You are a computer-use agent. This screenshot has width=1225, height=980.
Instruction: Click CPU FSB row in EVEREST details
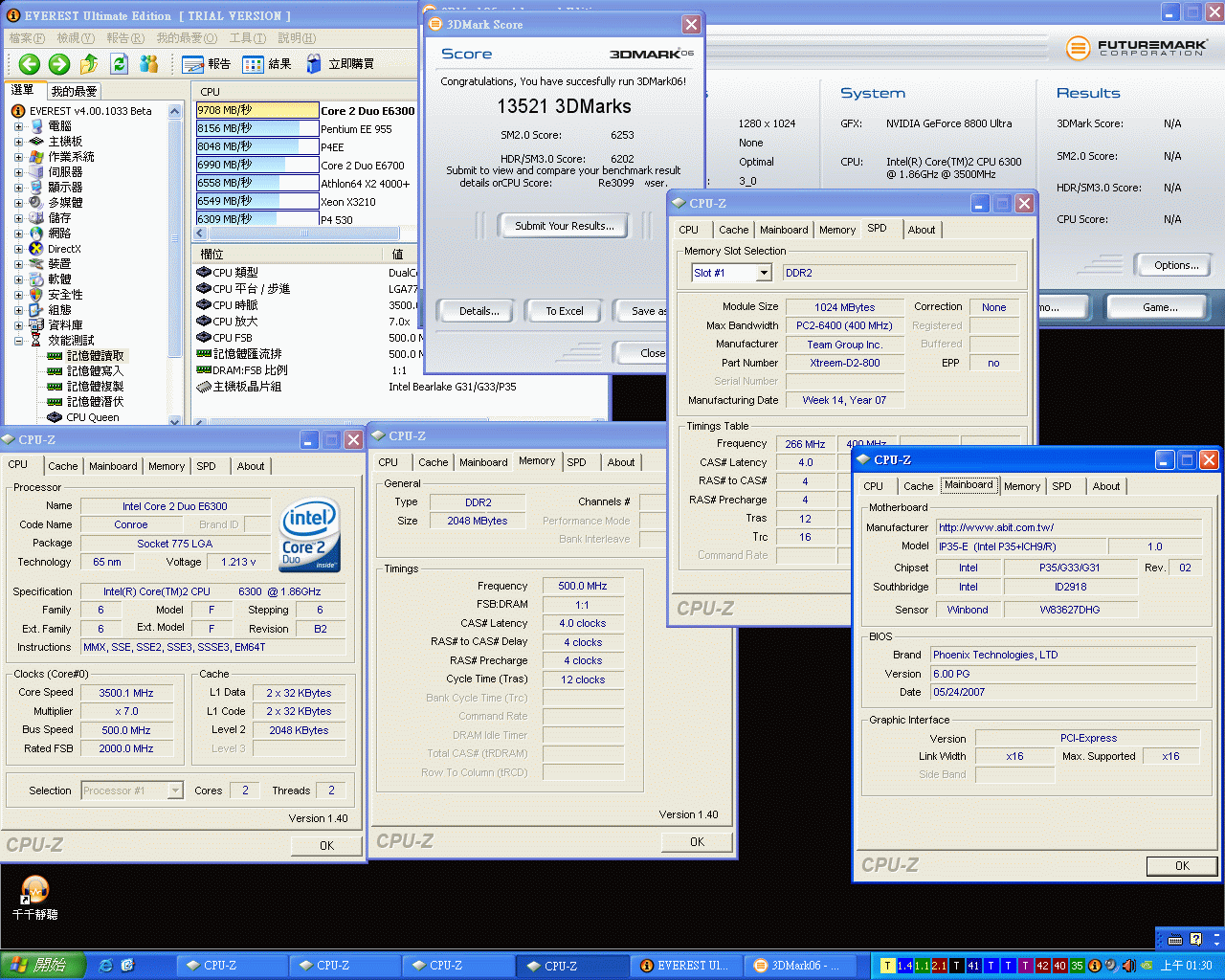[306, 338]
